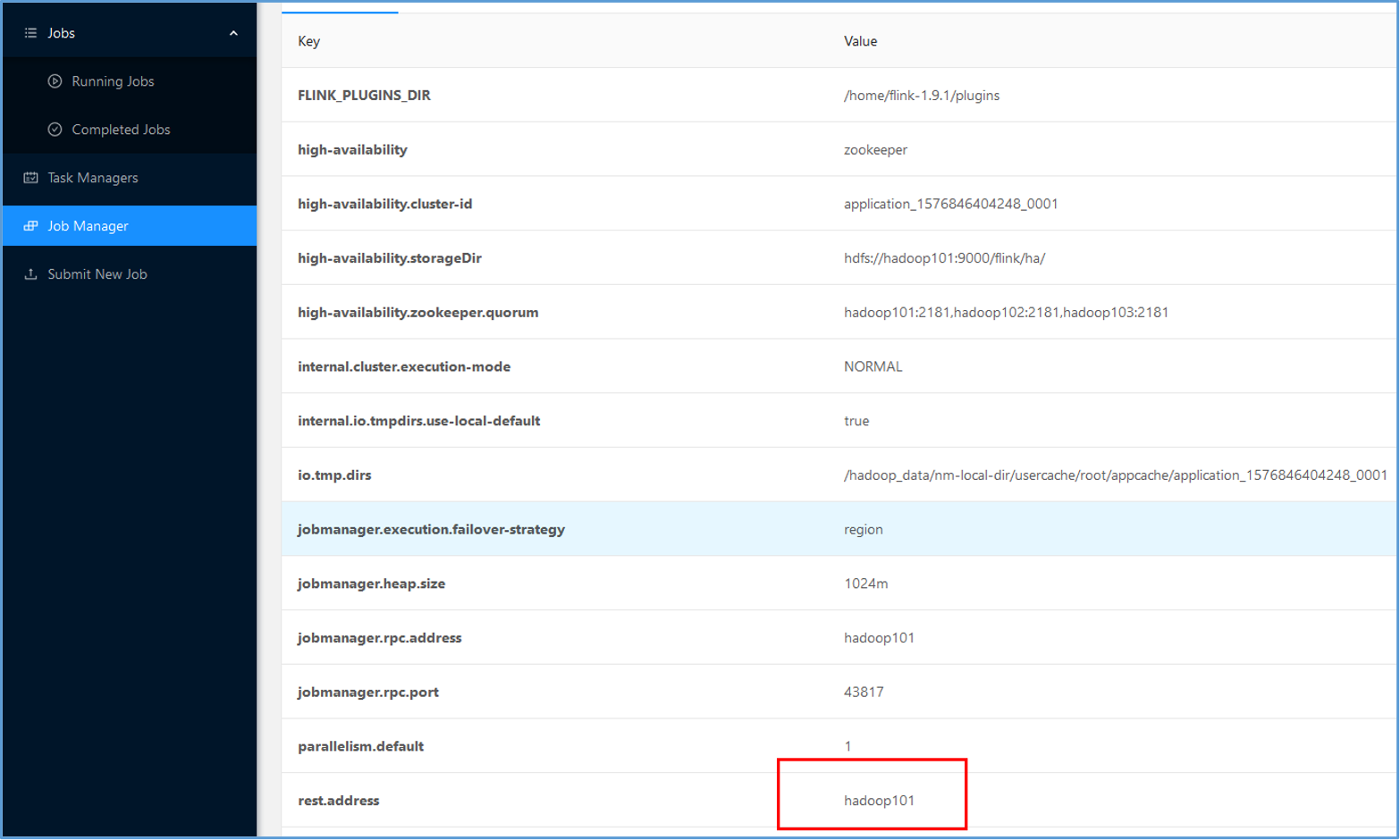Click the io.tmp.dirs key
1400x840 pixels.
click(334, 475)
